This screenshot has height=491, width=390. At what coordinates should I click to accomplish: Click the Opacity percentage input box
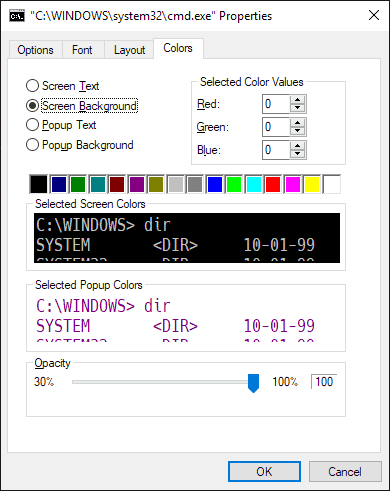[324, 382]
